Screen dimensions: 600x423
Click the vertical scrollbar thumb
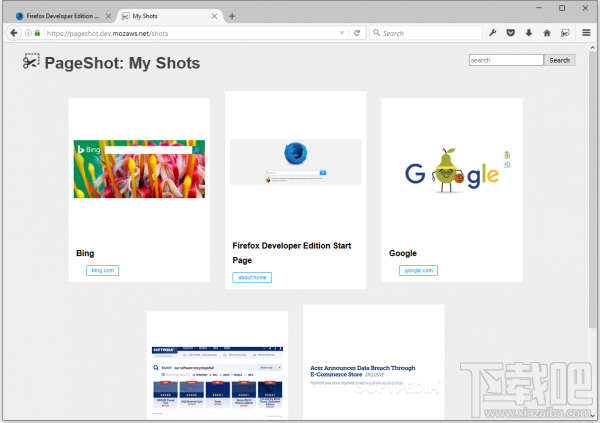(592, 189)
